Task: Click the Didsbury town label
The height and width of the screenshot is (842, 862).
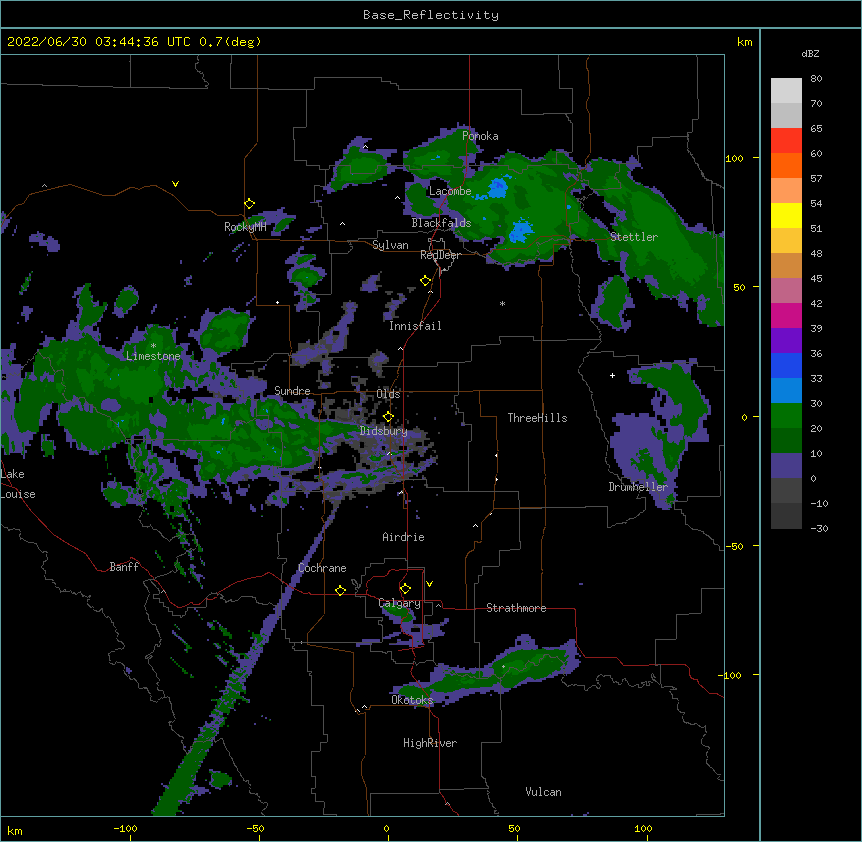Action: [384, 431]
